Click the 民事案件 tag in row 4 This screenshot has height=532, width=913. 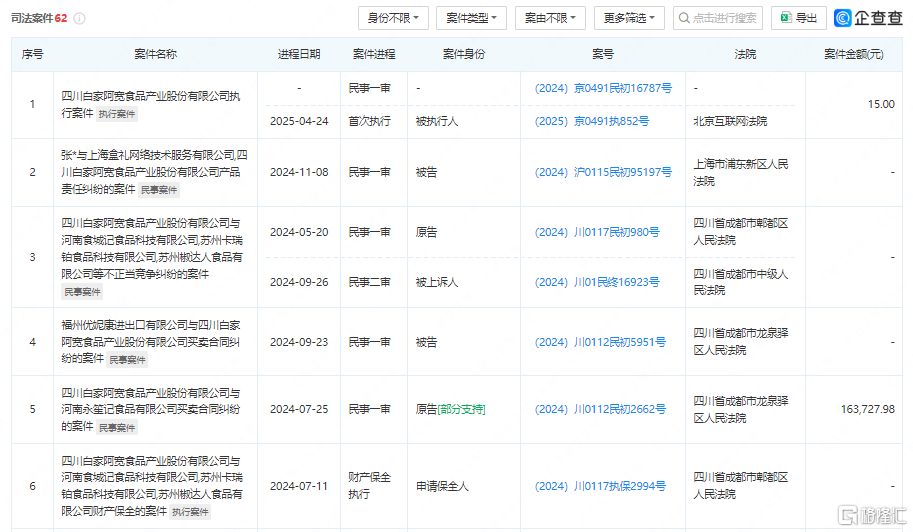pyautogui.click(x=128, y=360)
